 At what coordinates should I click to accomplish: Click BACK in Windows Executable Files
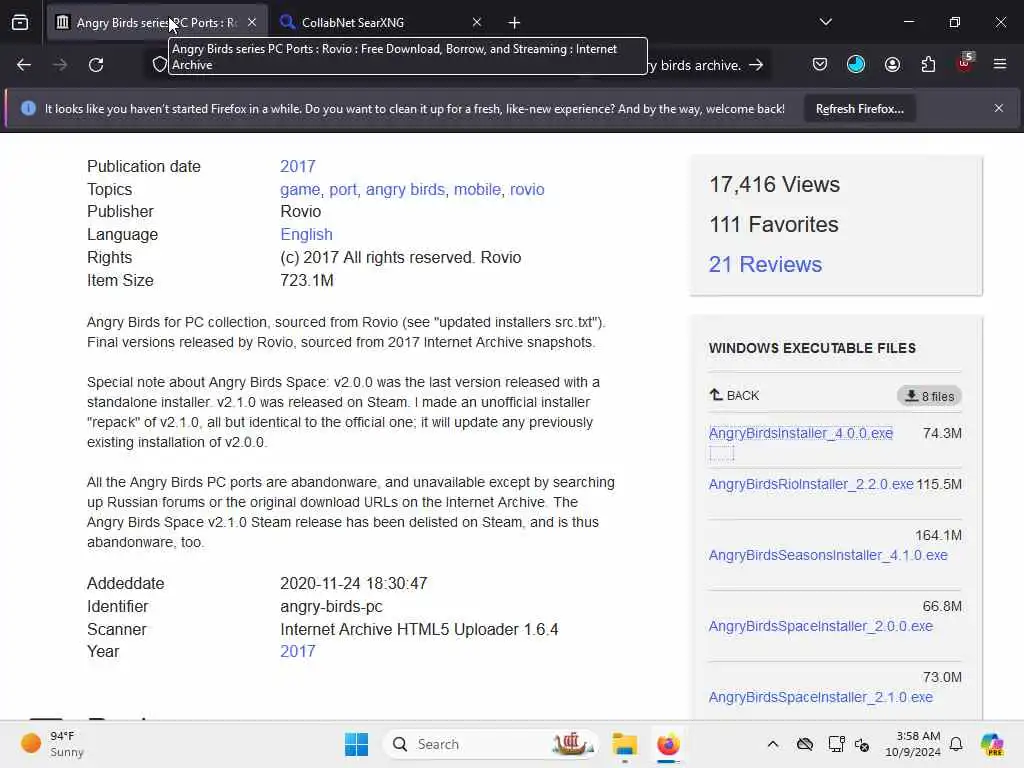pos(735,396)
